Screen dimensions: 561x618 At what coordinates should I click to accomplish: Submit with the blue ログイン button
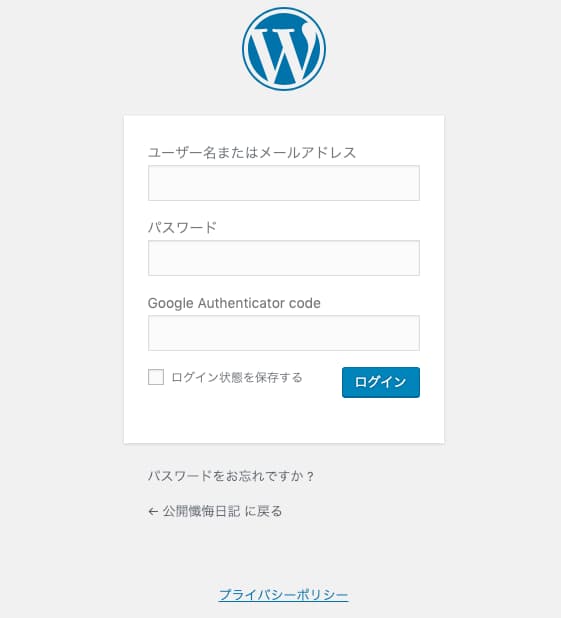pyautogui.click(x=381, y=382)
